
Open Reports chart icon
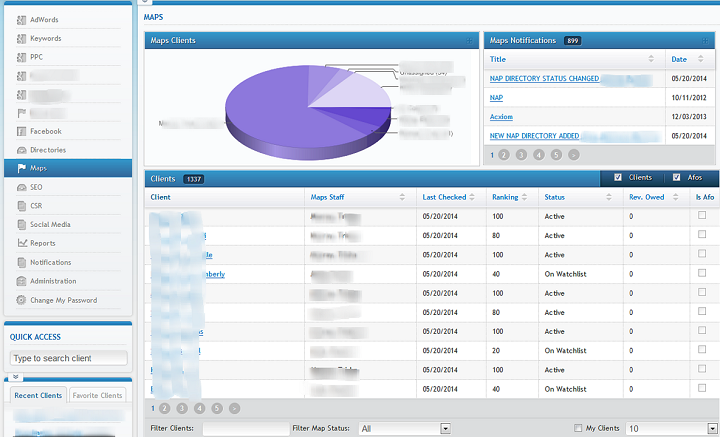click(x=22, y=243)
